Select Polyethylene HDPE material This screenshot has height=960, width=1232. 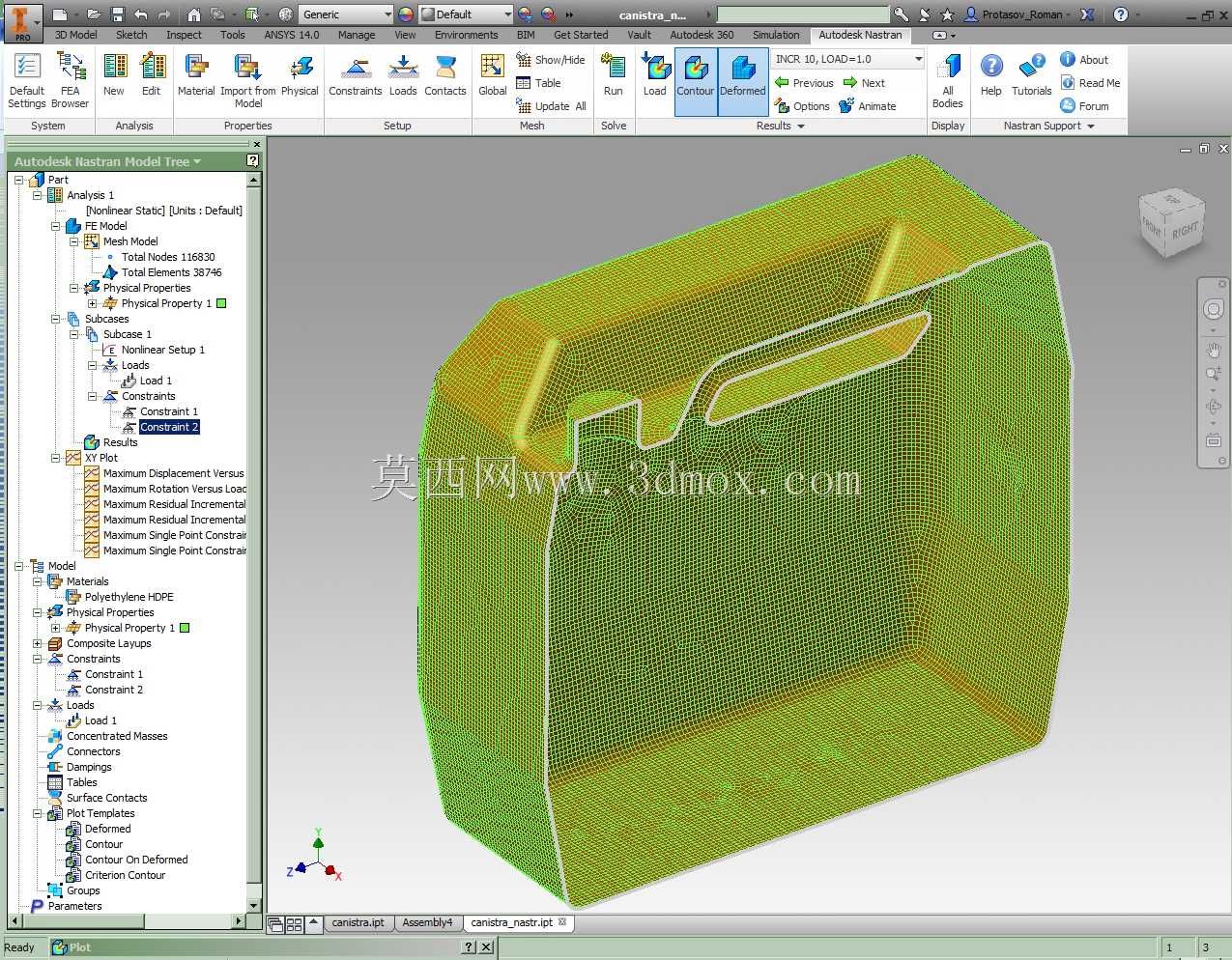129,597
